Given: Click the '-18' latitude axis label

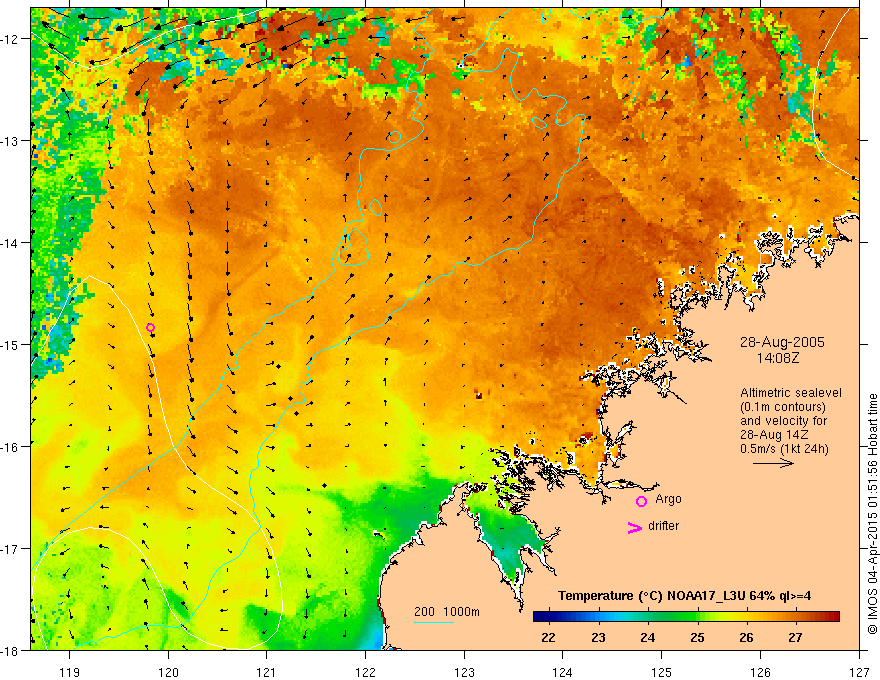Looking at the screenshot, I should click(x=10, y=650).
